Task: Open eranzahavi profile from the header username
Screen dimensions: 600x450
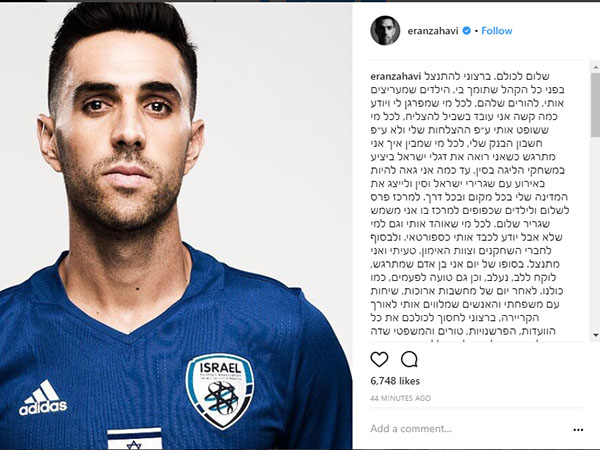Action: pyautogui.click(x=433, y=31)
